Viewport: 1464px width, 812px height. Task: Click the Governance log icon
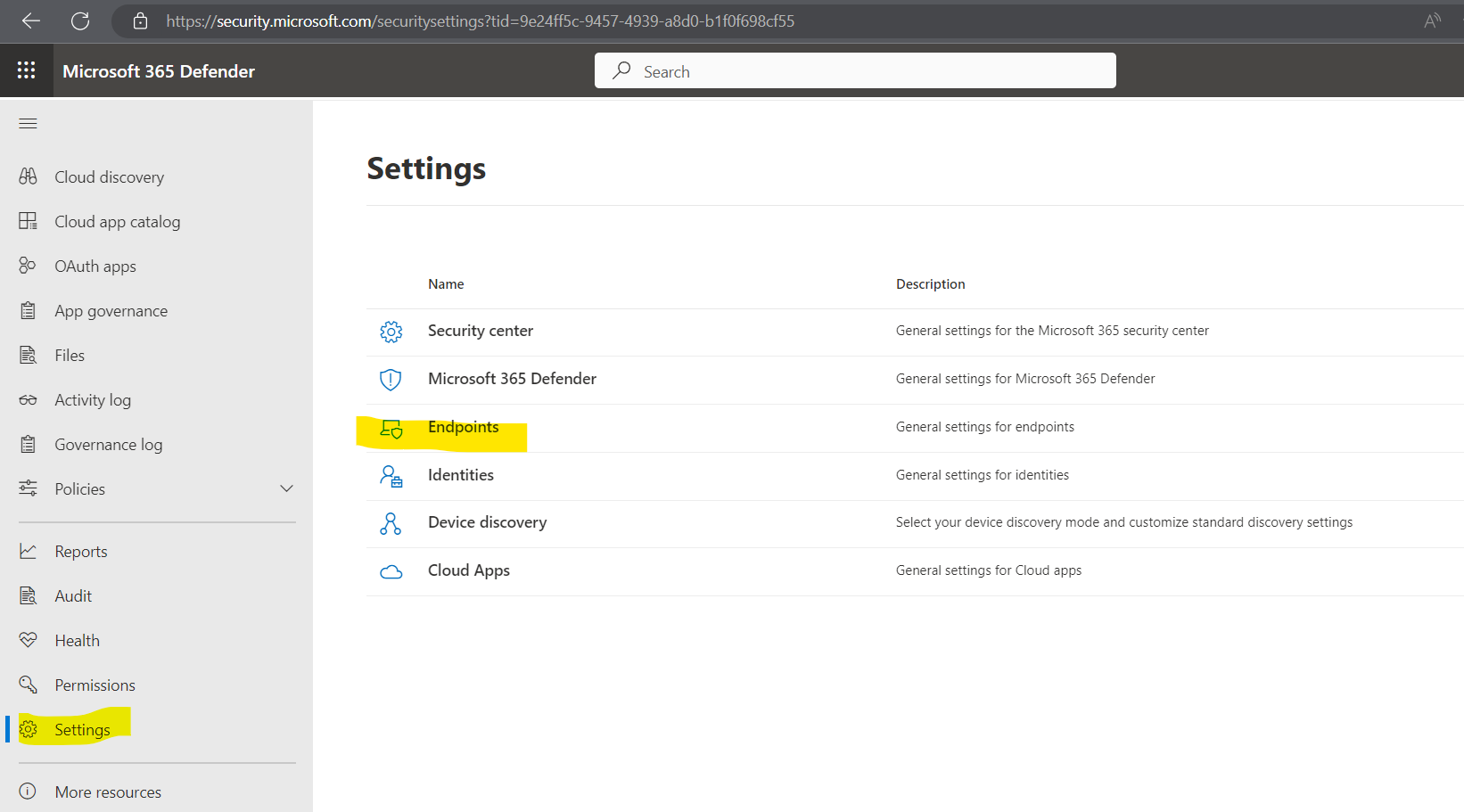(x=29, y=444)
